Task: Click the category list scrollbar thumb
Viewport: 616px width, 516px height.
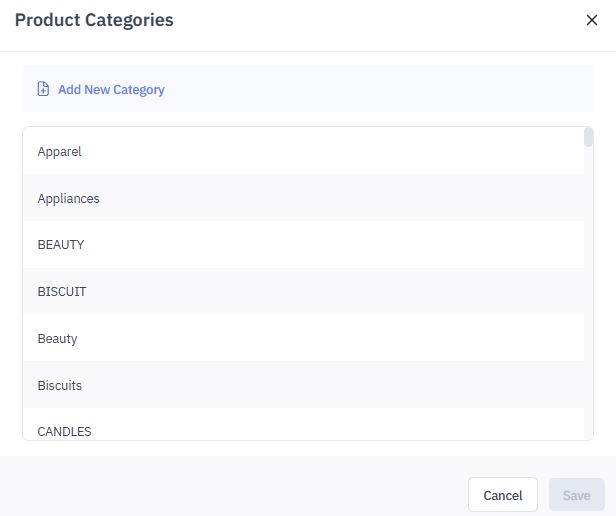Action: tap(589, 138)
